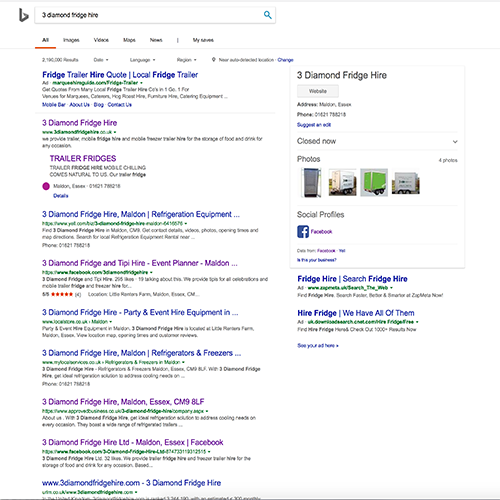The height and width of the screenshot is (500, 500).
Task: Click Blog sitelink under the ad
Action: 99,105
